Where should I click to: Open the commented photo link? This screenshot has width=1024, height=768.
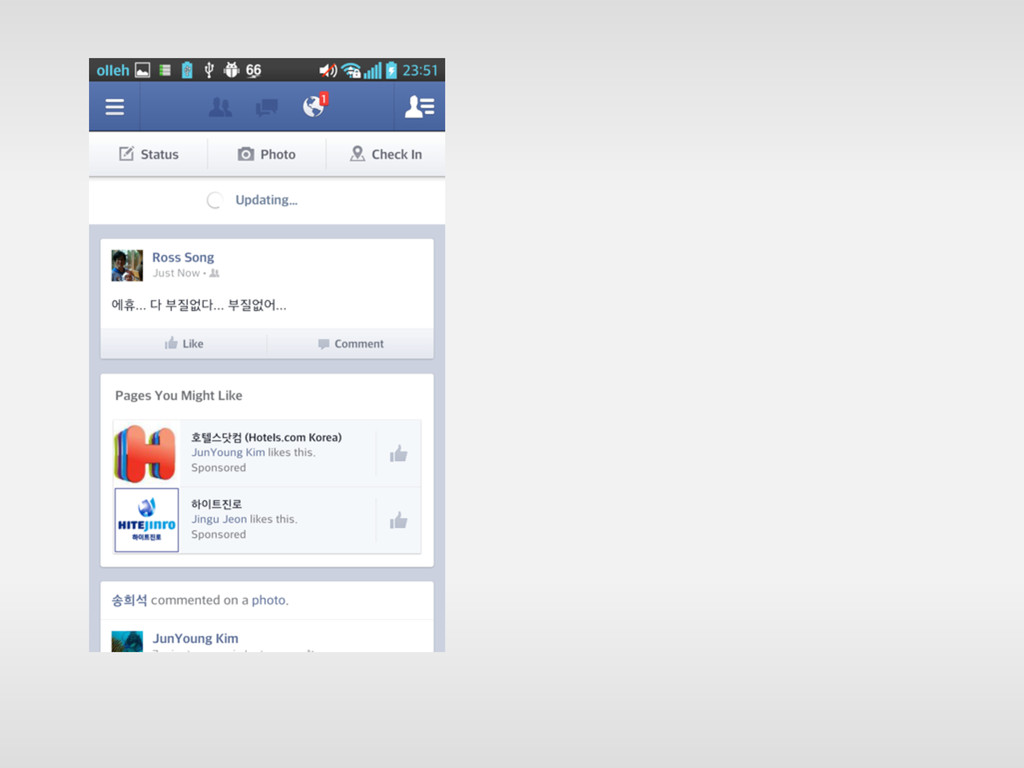268,600
